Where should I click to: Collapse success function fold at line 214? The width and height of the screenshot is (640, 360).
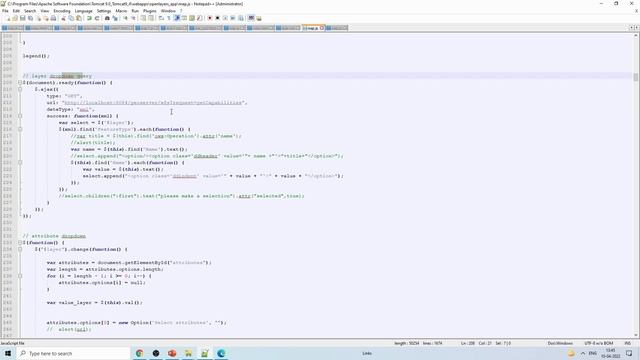point(20,116)
